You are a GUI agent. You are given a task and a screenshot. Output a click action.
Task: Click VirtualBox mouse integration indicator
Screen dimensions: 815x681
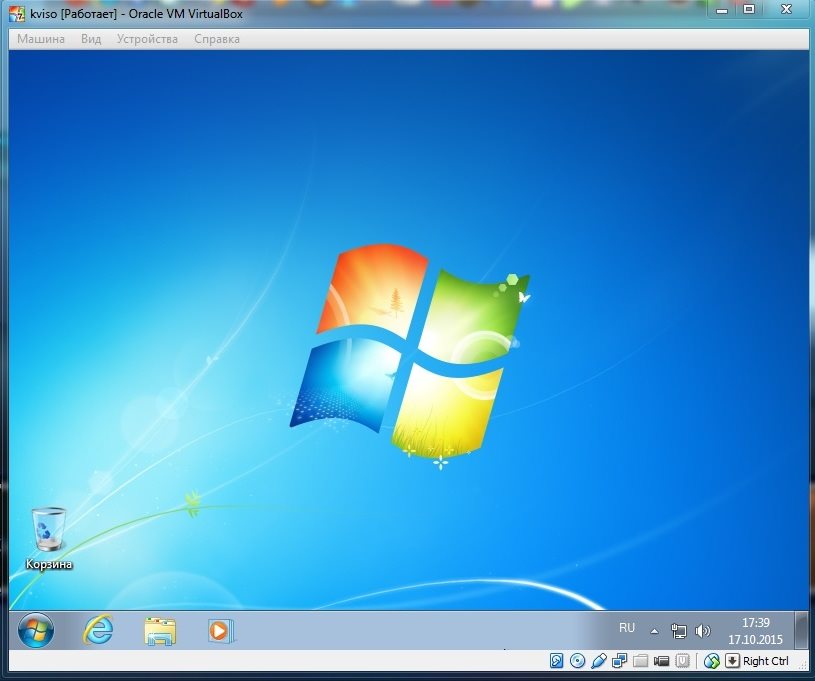coord(712,661)
